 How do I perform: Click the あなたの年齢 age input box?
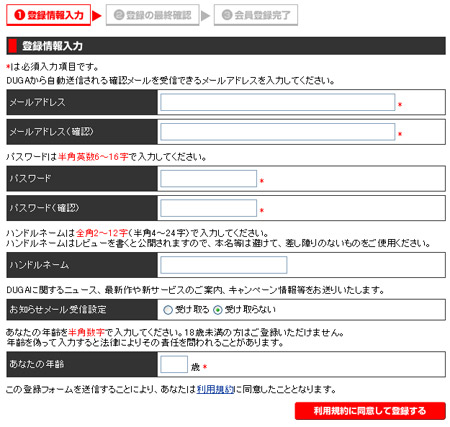[174, 364]
